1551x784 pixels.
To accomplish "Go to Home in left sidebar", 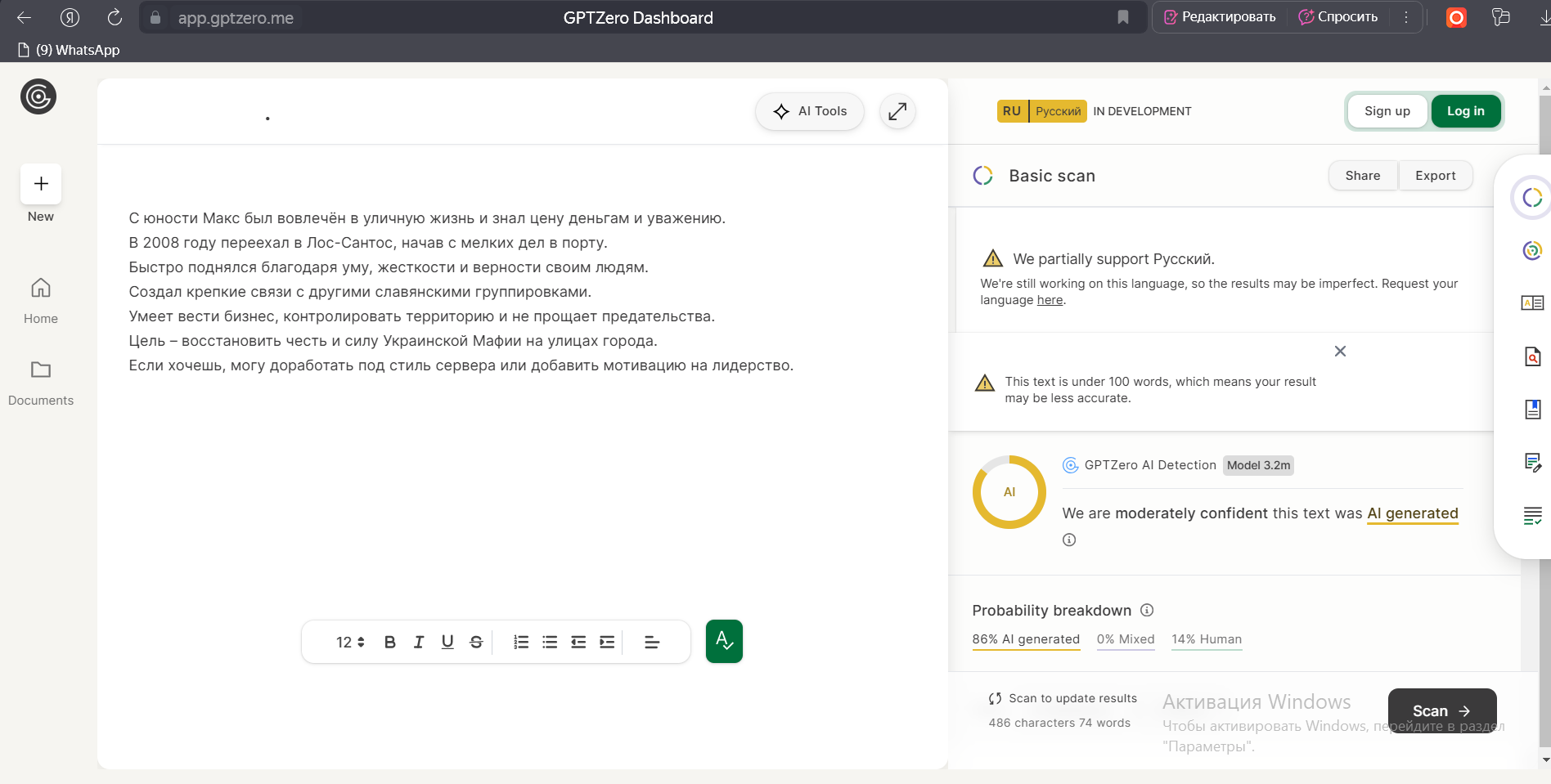I will [x=41, y=301].
